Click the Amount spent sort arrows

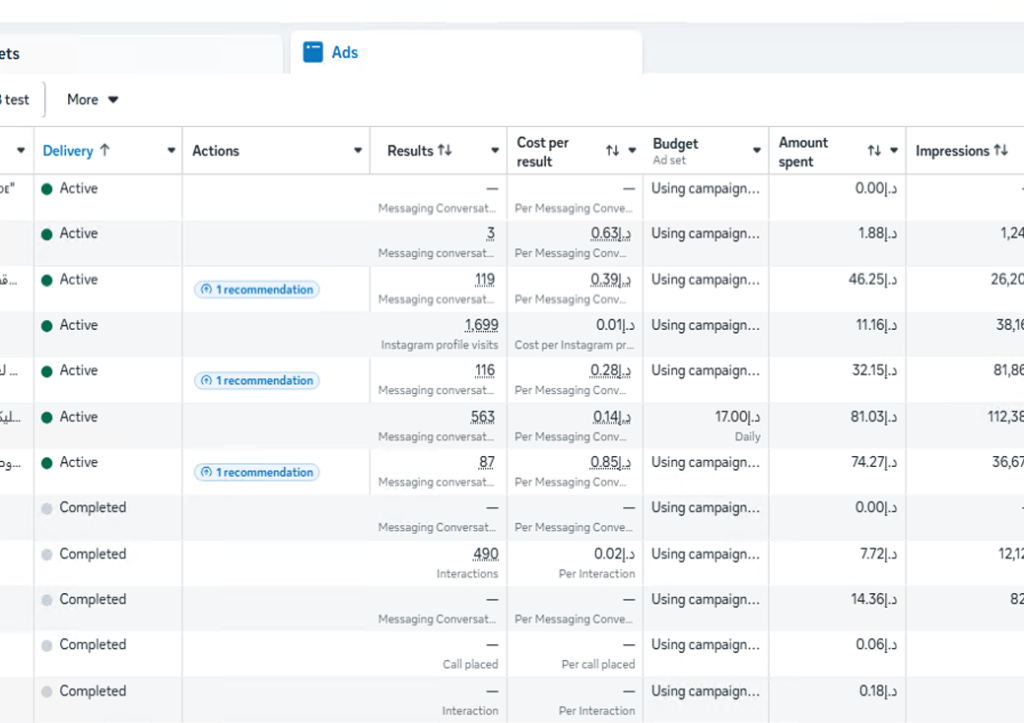(x=874, y=151)
